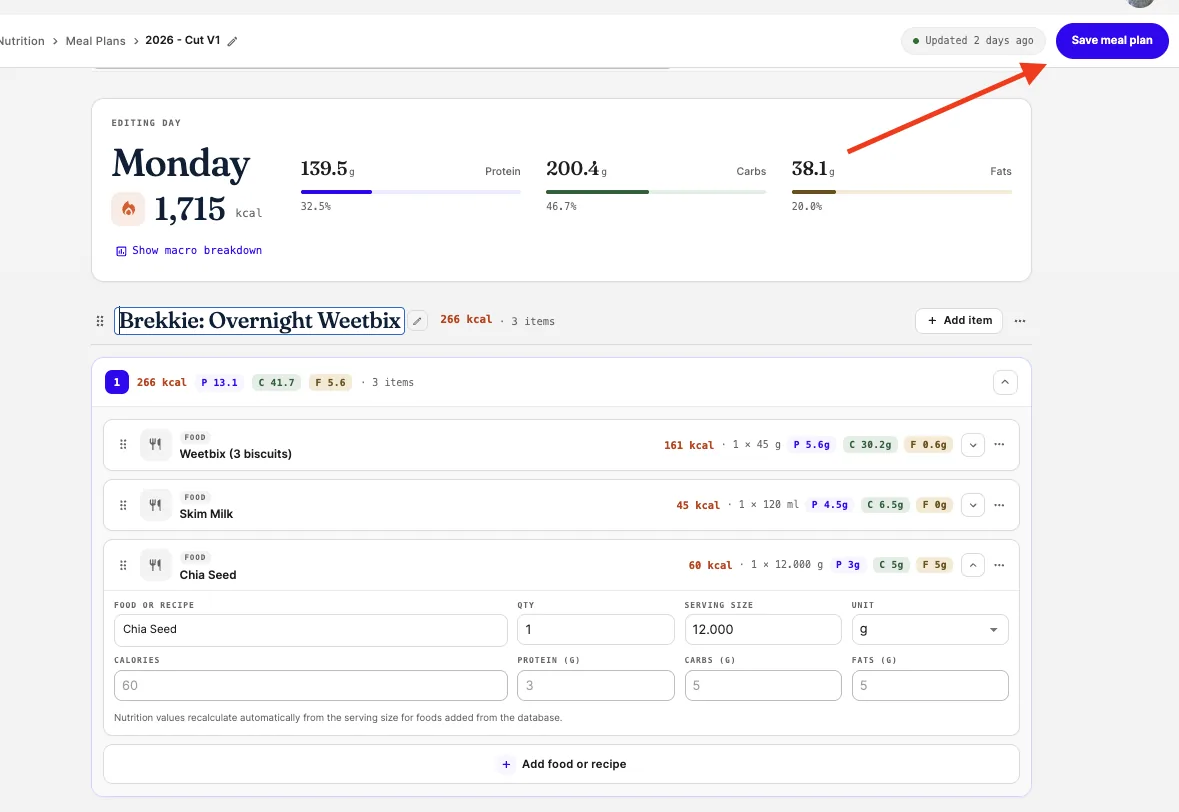1179x812 pixels.
Task: Click the F 5.6 fats badge
Action: [x=330, y=383]
